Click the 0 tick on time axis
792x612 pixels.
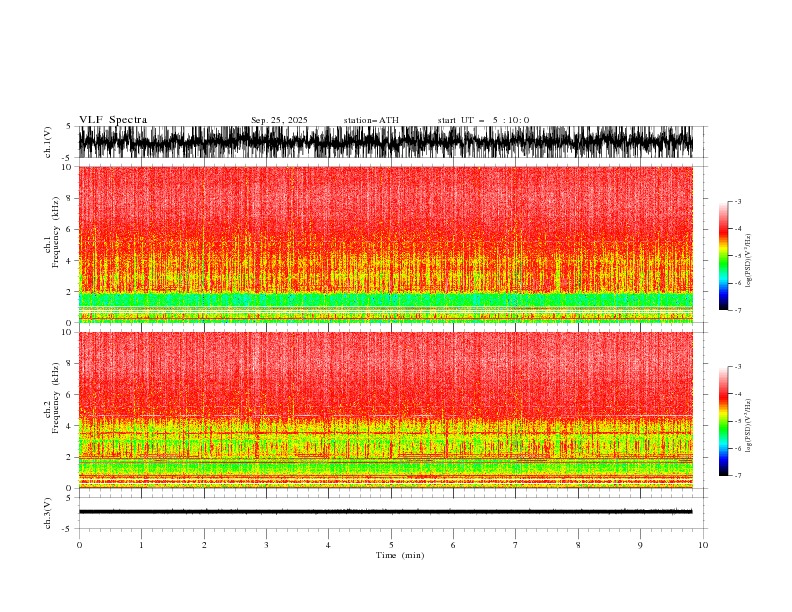pos(79,545)
